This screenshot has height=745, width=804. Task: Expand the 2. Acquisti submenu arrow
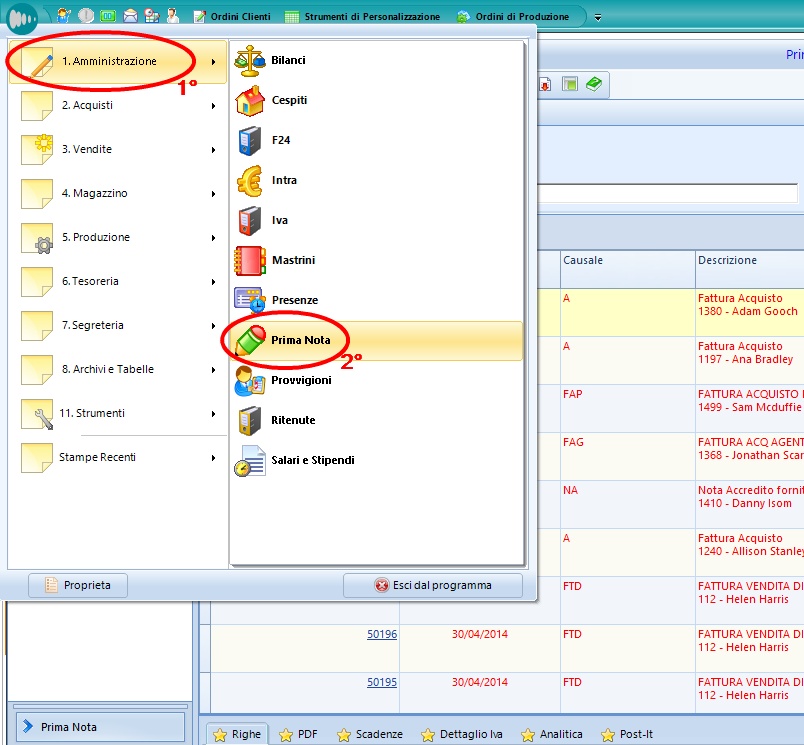pyautogui.click(x=214, y=106)
